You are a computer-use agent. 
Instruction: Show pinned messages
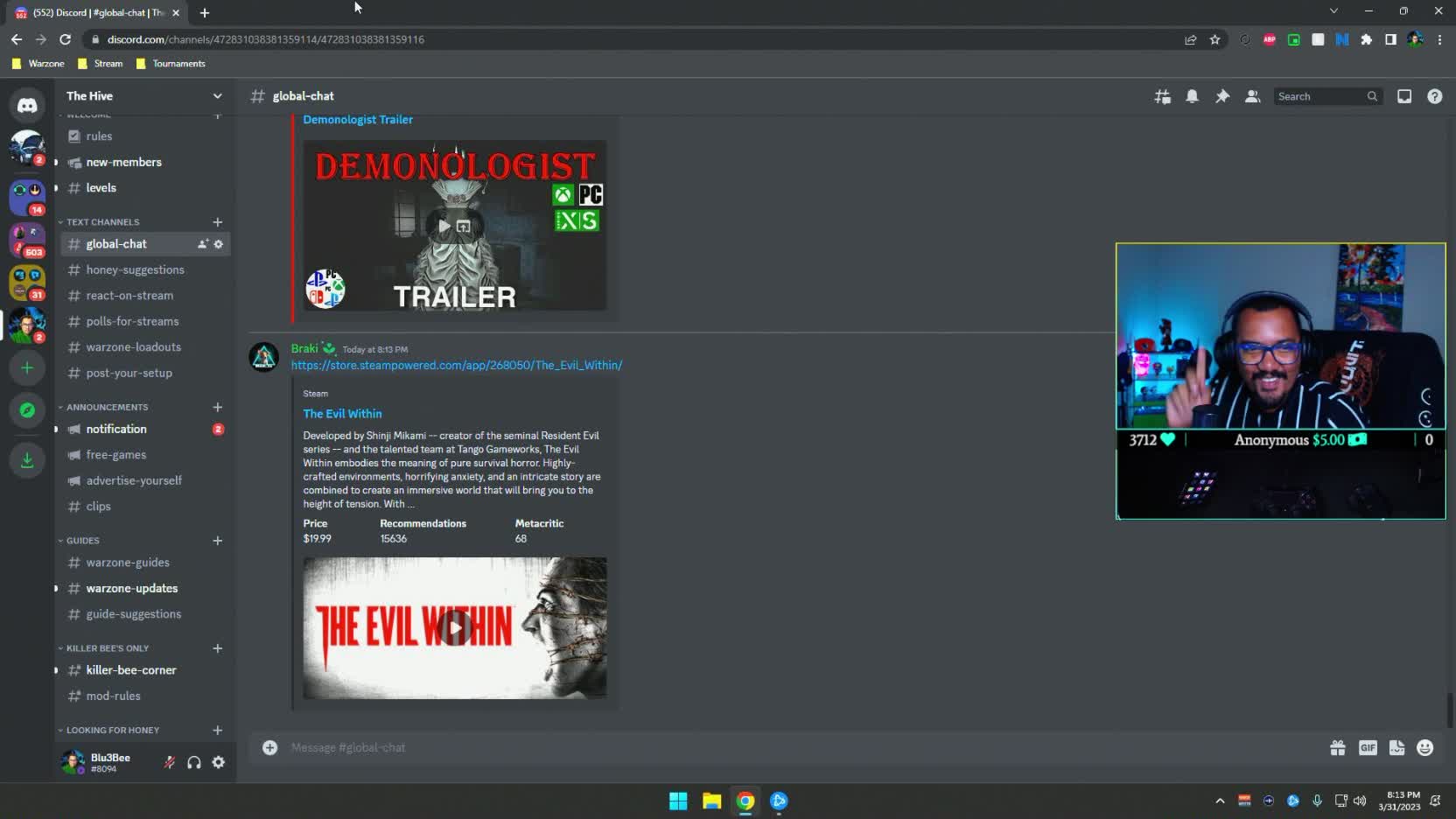(x=1222, y=96)
